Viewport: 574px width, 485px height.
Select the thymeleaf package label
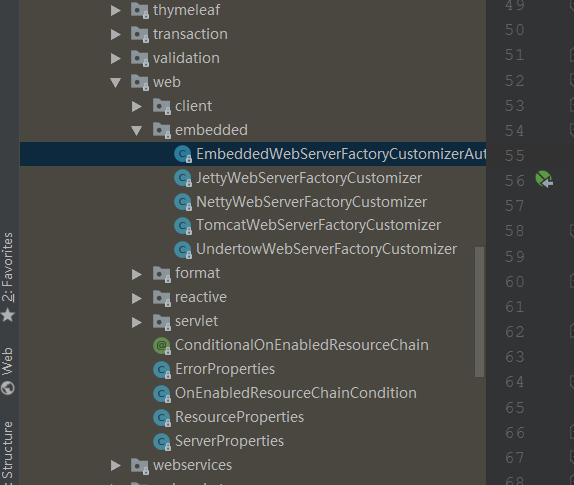click(186, 10)
